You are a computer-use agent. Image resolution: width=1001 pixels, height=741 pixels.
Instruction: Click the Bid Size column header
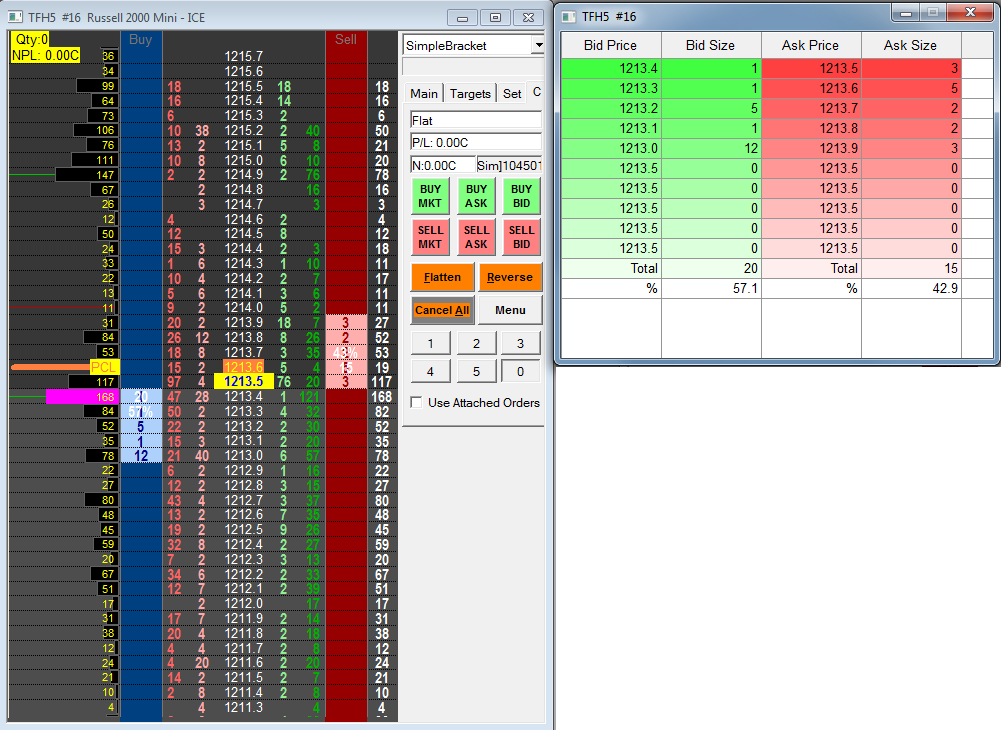pyautogui.click(x=711, y=45)
